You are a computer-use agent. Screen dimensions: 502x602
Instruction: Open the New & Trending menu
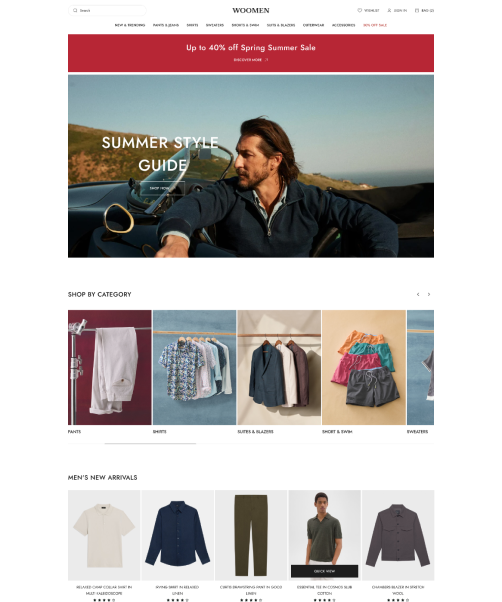click(x=130, y=25)
